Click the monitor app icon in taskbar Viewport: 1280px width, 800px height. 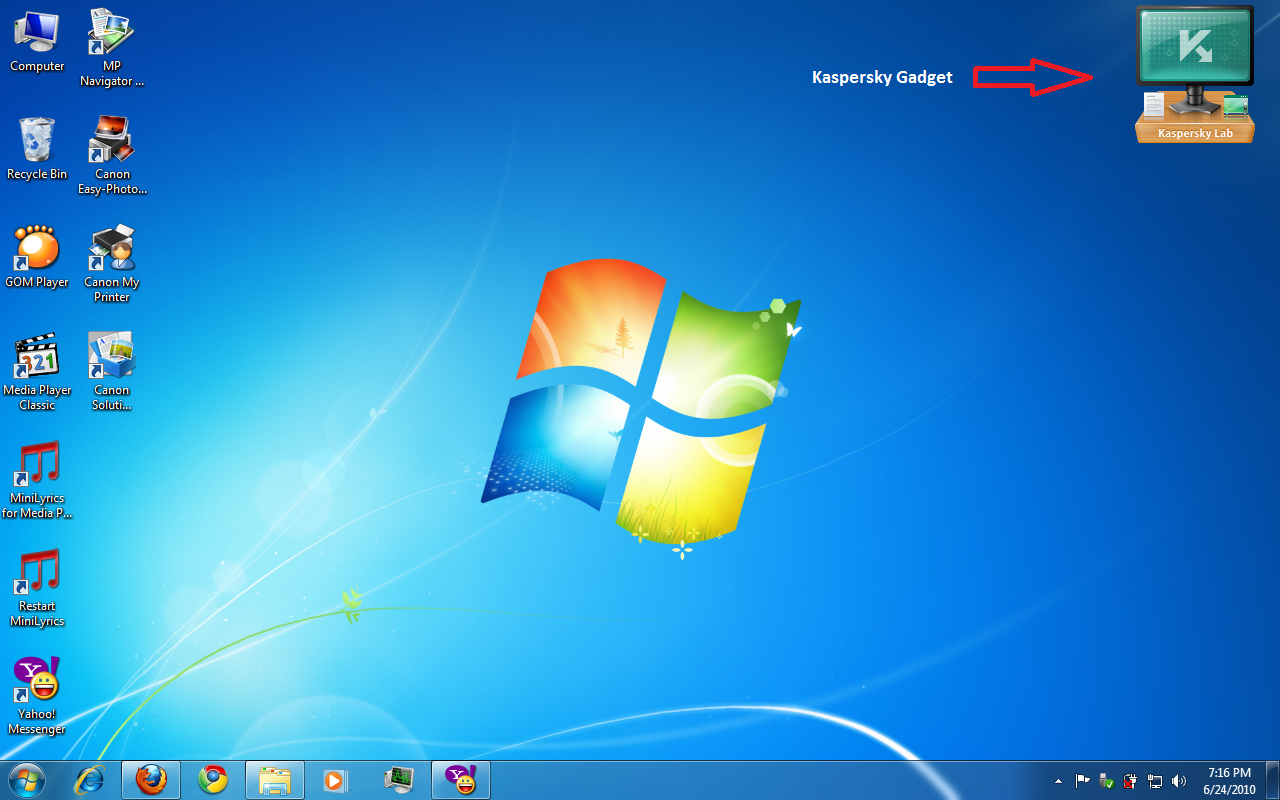tap(399, 779)
